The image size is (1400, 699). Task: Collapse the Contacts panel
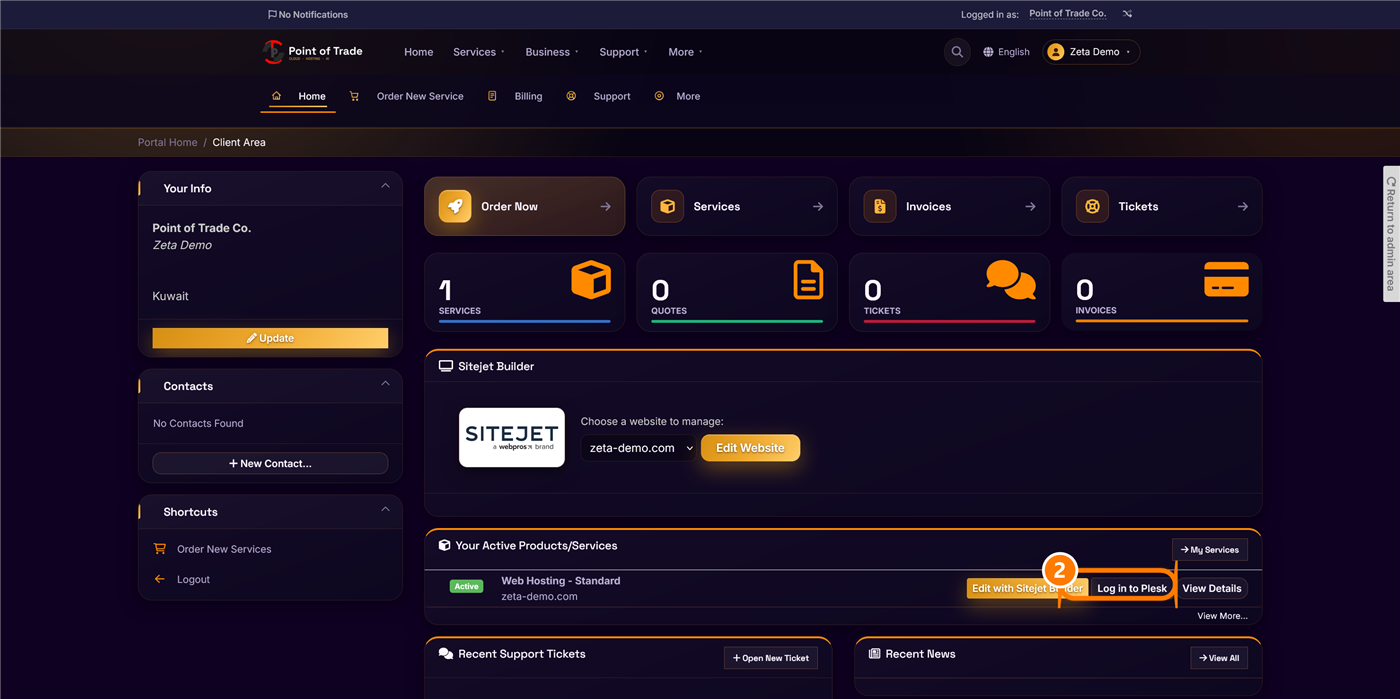pos(386,384)
